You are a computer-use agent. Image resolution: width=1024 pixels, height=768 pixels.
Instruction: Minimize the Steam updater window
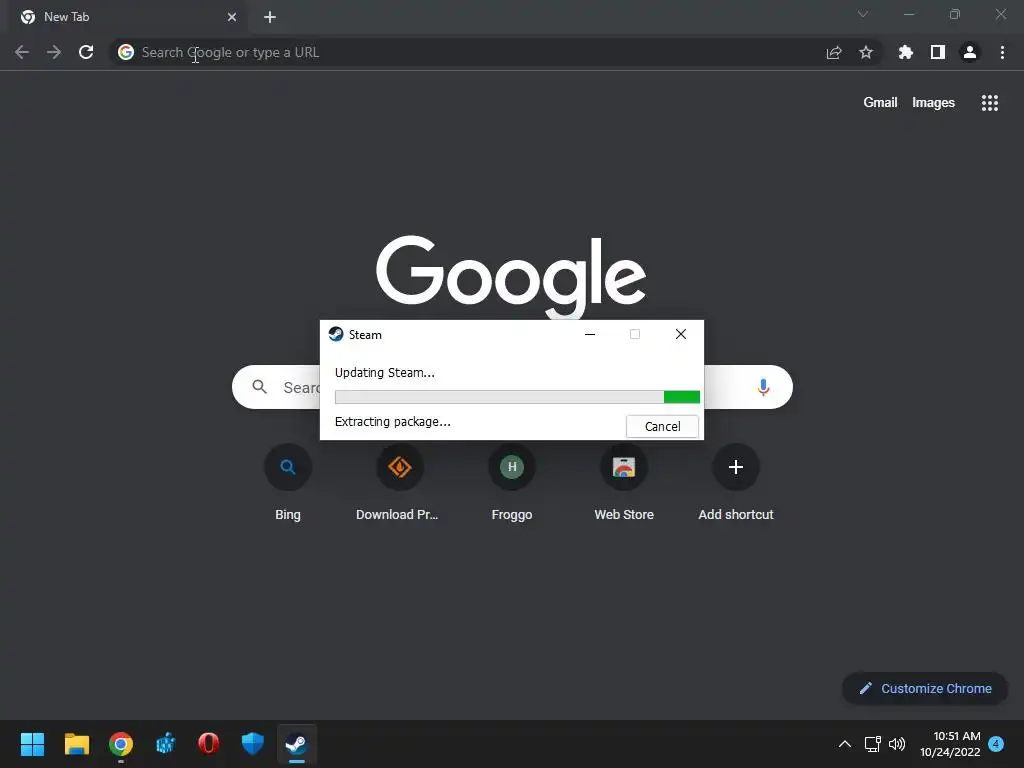tap(590, 334)
